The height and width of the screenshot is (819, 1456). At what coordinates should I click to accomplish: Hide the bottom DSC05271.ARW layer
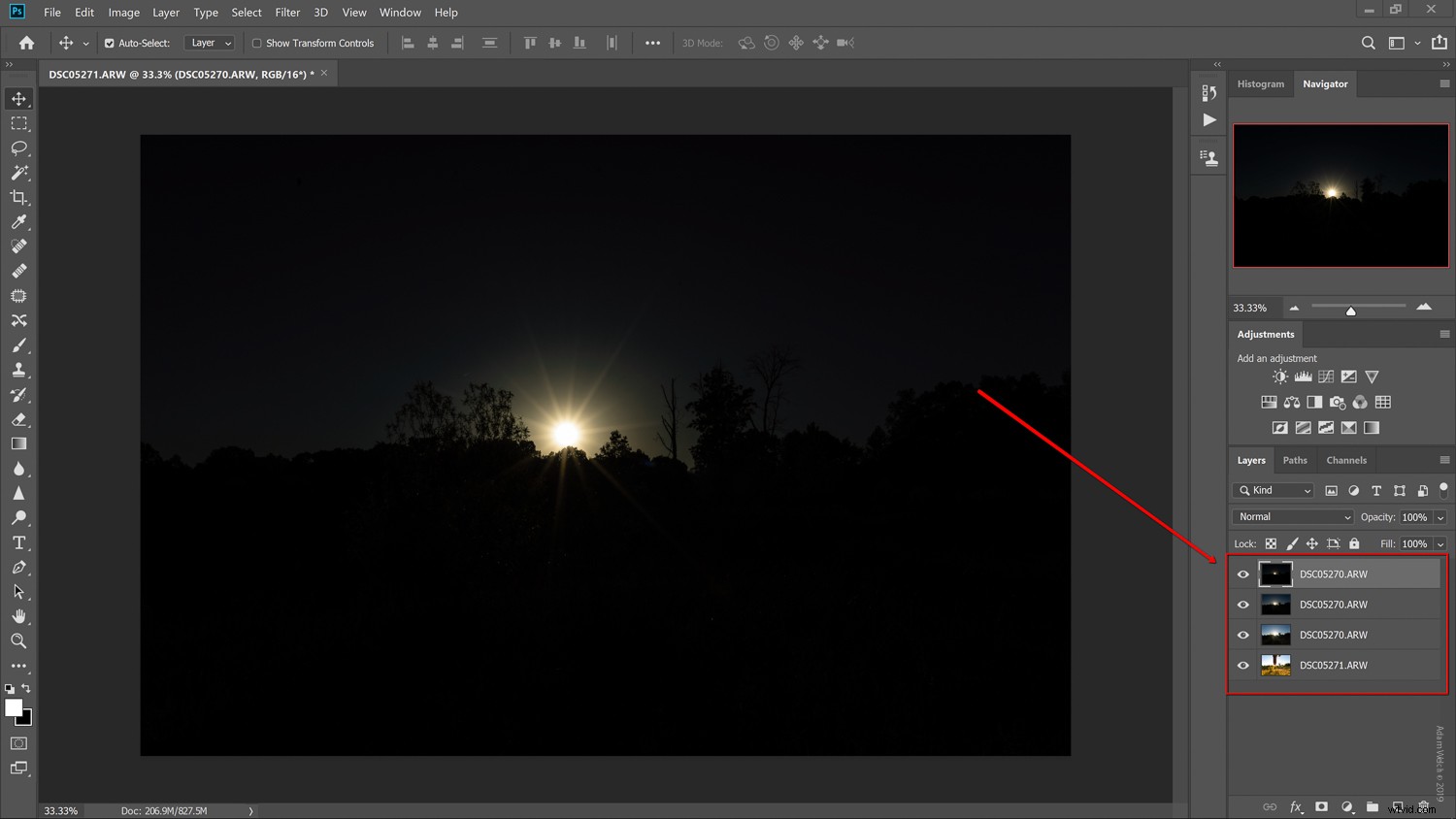click(x=1243, y=666)
